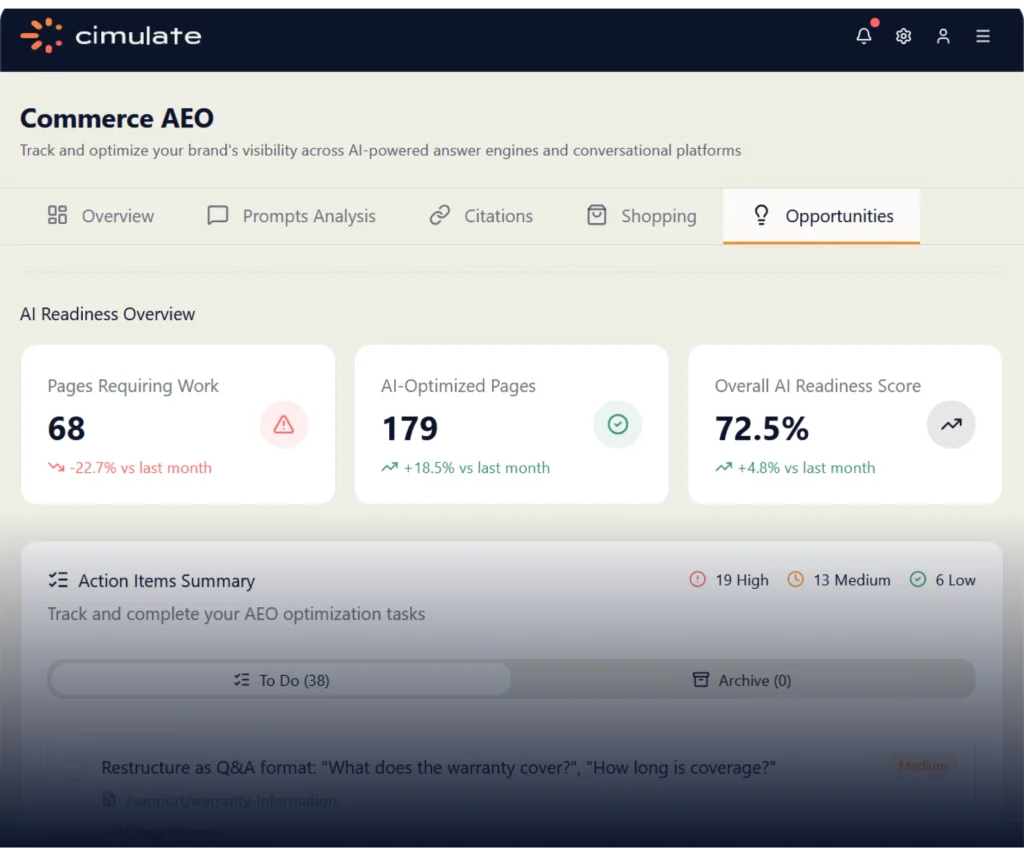Toggle to the Archive (0) view

[x=742, y=680]
